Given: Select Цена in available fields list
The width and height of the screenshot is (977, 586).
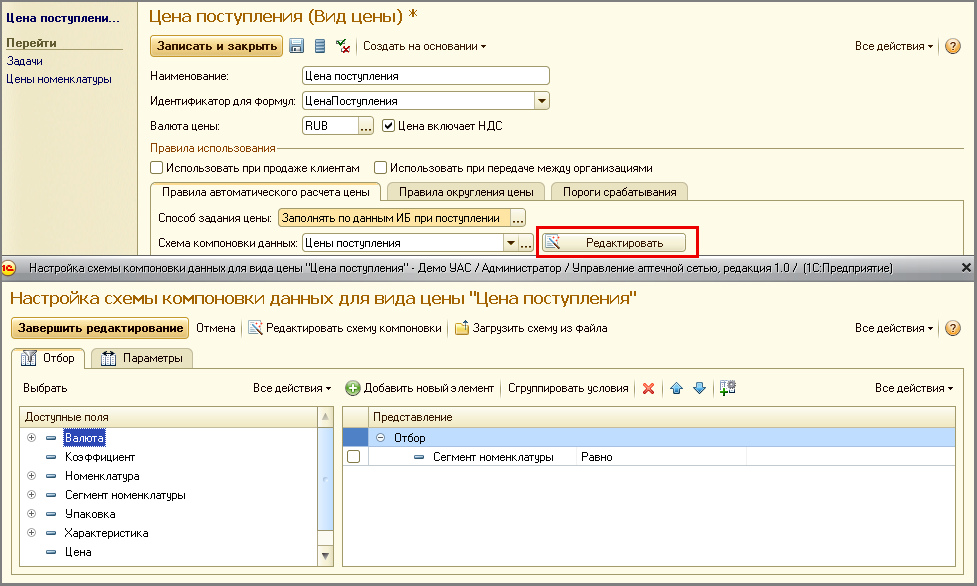Looking at the screenshot, I should [x=79, y=552].
